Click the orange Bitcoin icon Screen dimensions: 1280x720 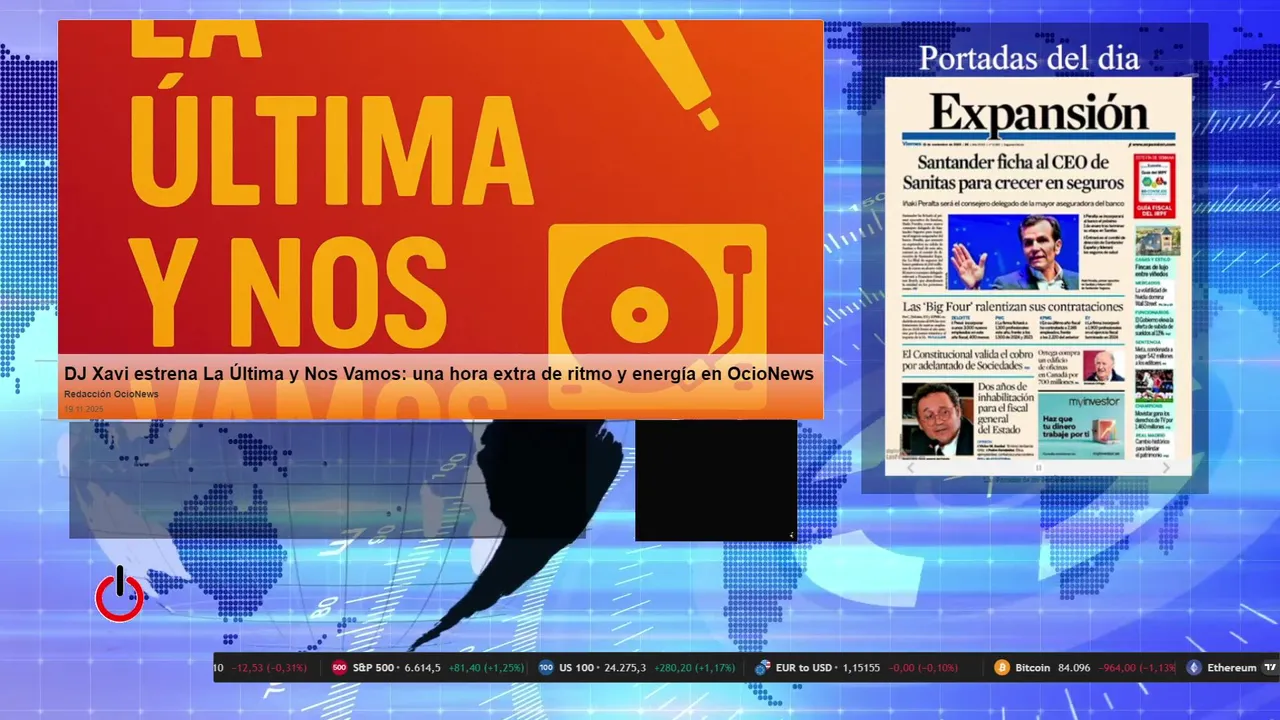[1002, 667]
